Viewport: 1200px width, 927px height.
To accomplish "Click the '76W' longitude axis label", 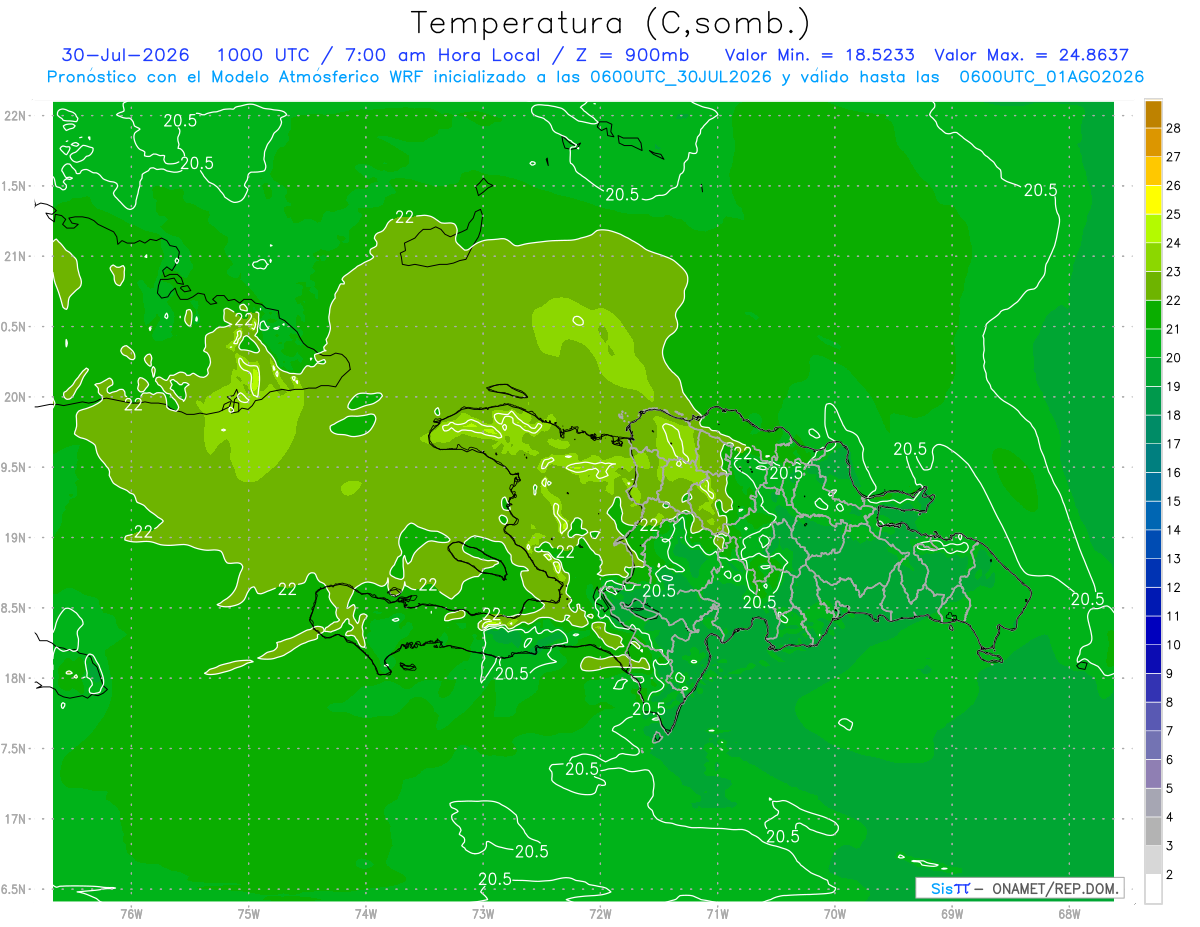I will [131, 913].
